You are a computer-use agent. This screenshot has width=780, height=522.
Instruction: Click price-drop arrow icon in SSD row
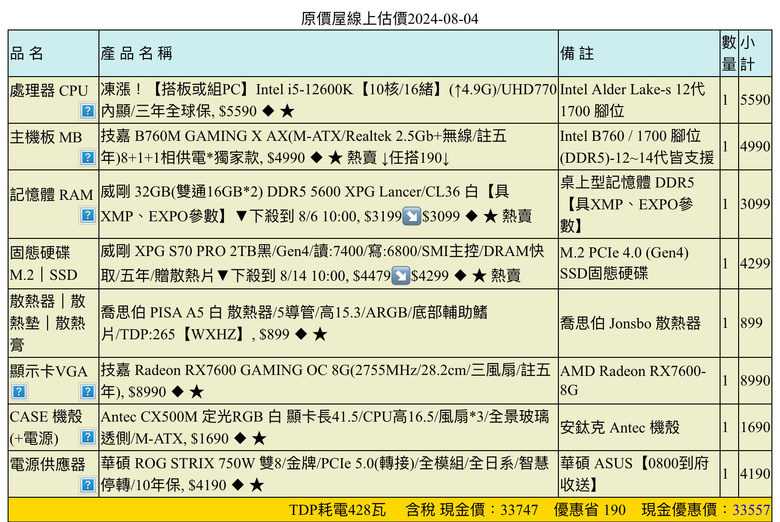point(400,275)
